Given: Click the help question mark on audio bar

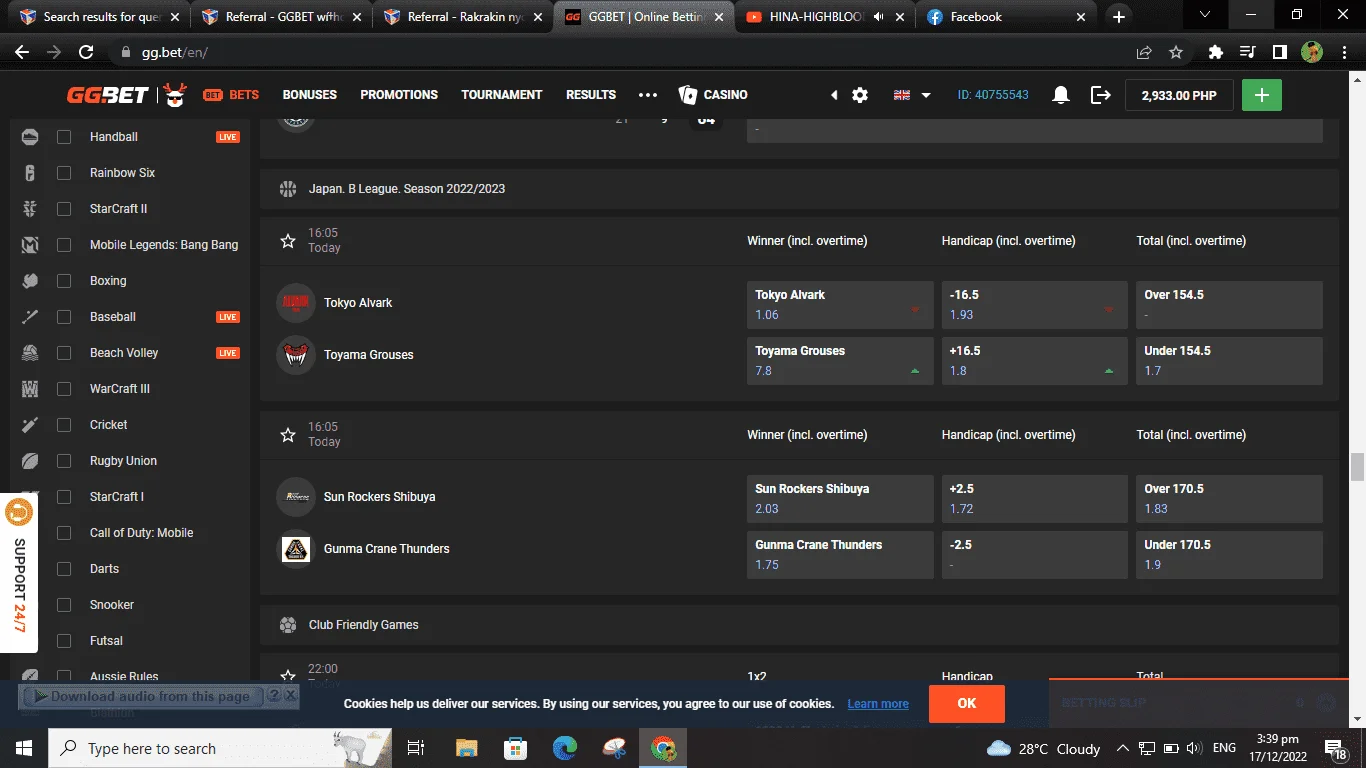Looking at the screenshot, I should tap(273, 696).
